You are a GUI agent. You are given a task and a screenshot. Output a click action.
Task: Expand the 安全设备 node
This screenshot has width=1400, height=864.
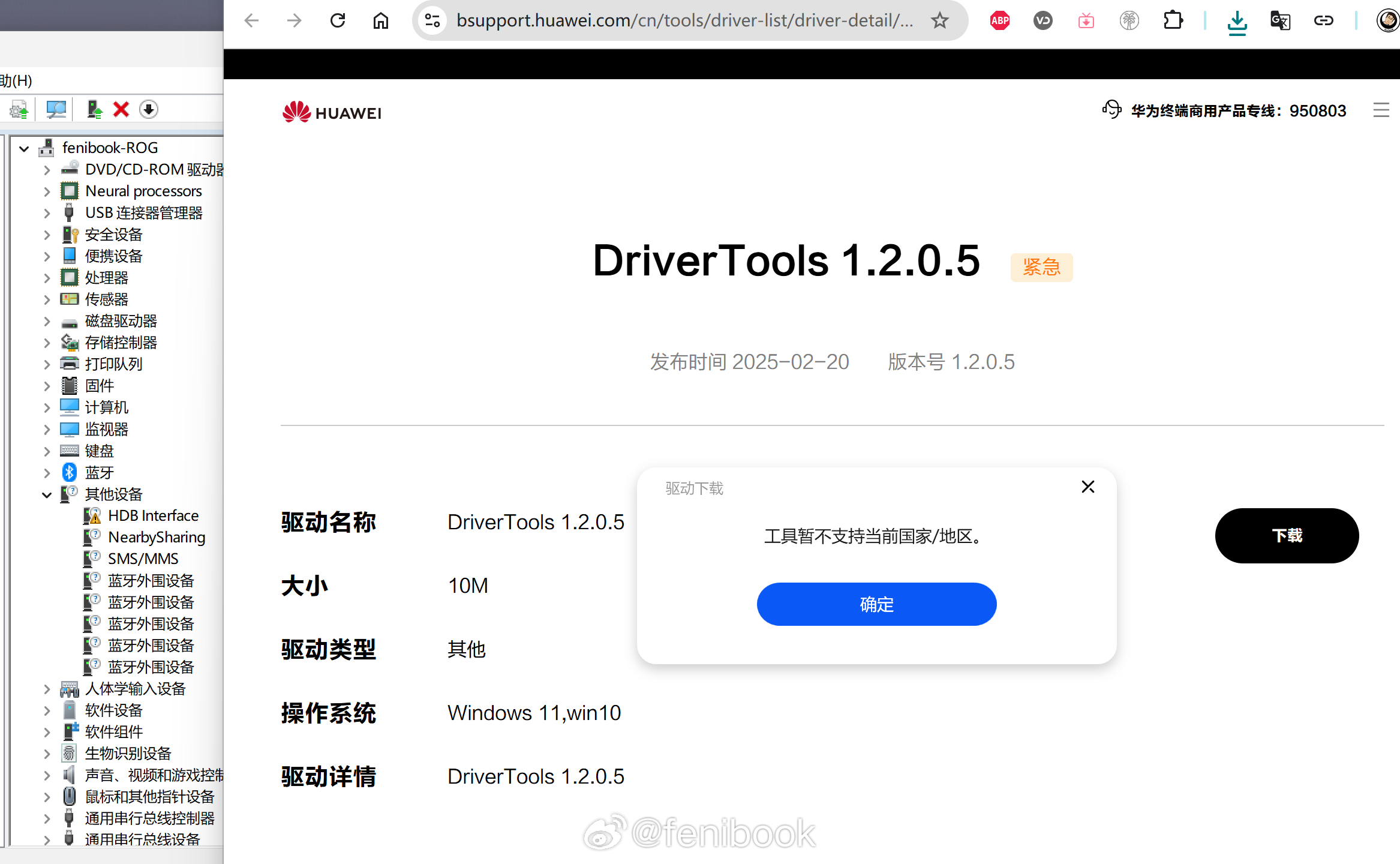(47, 235)
